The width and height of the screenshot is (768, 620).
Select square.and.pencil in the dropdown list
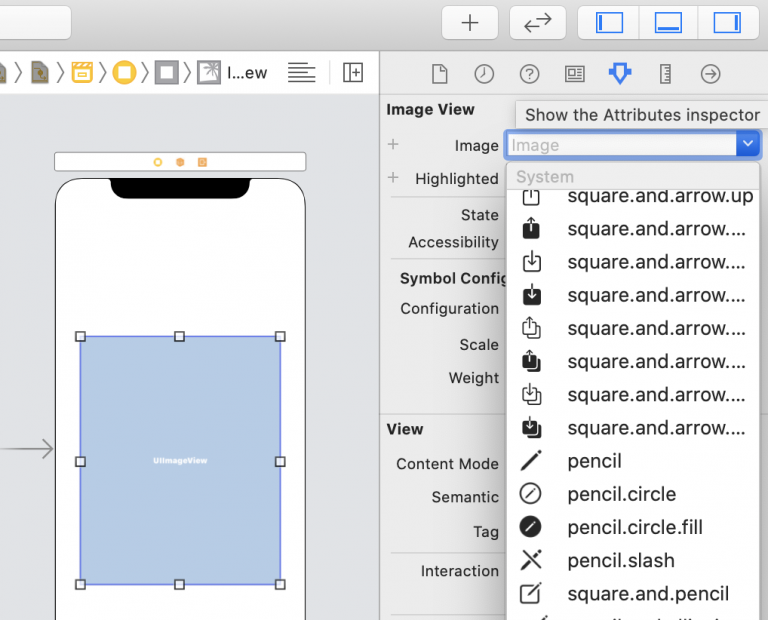pos(647,594)
